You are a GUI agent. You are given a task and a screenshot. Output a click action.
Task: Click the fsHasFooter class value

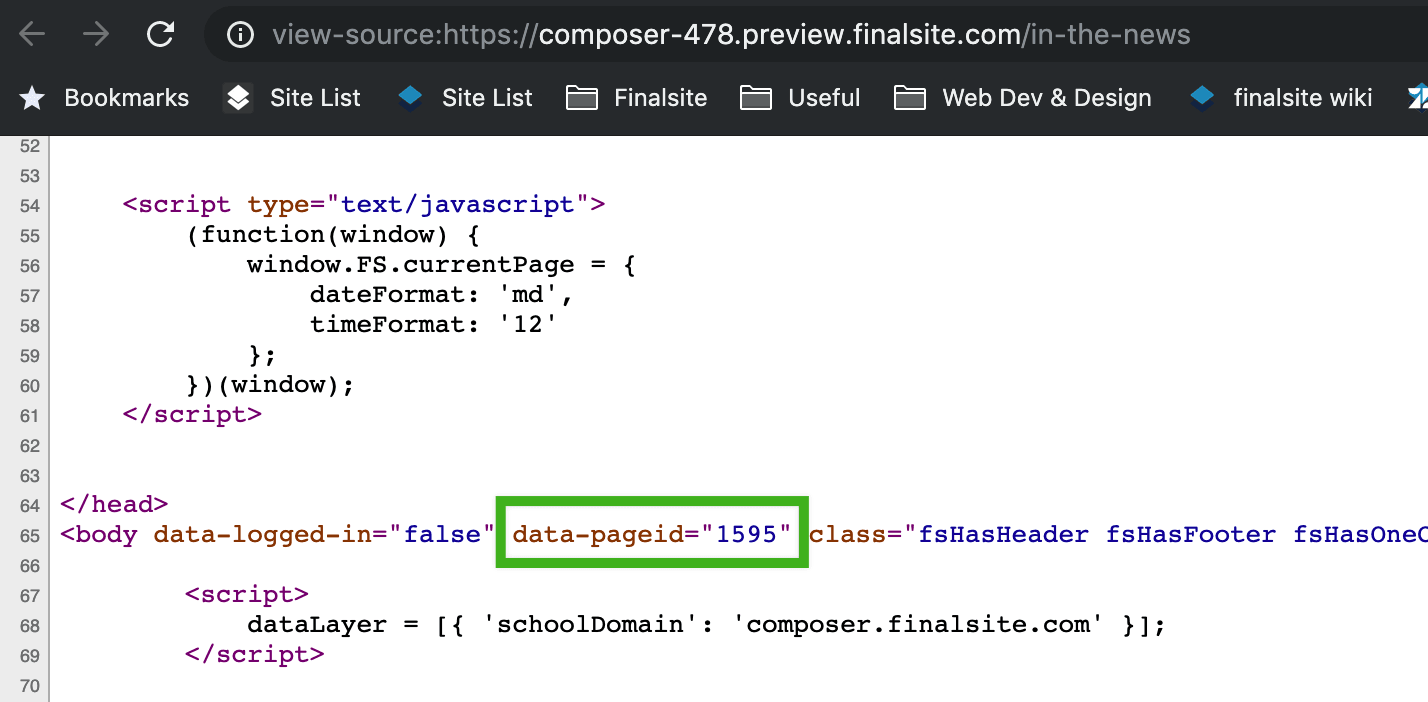pos(1191,534)
